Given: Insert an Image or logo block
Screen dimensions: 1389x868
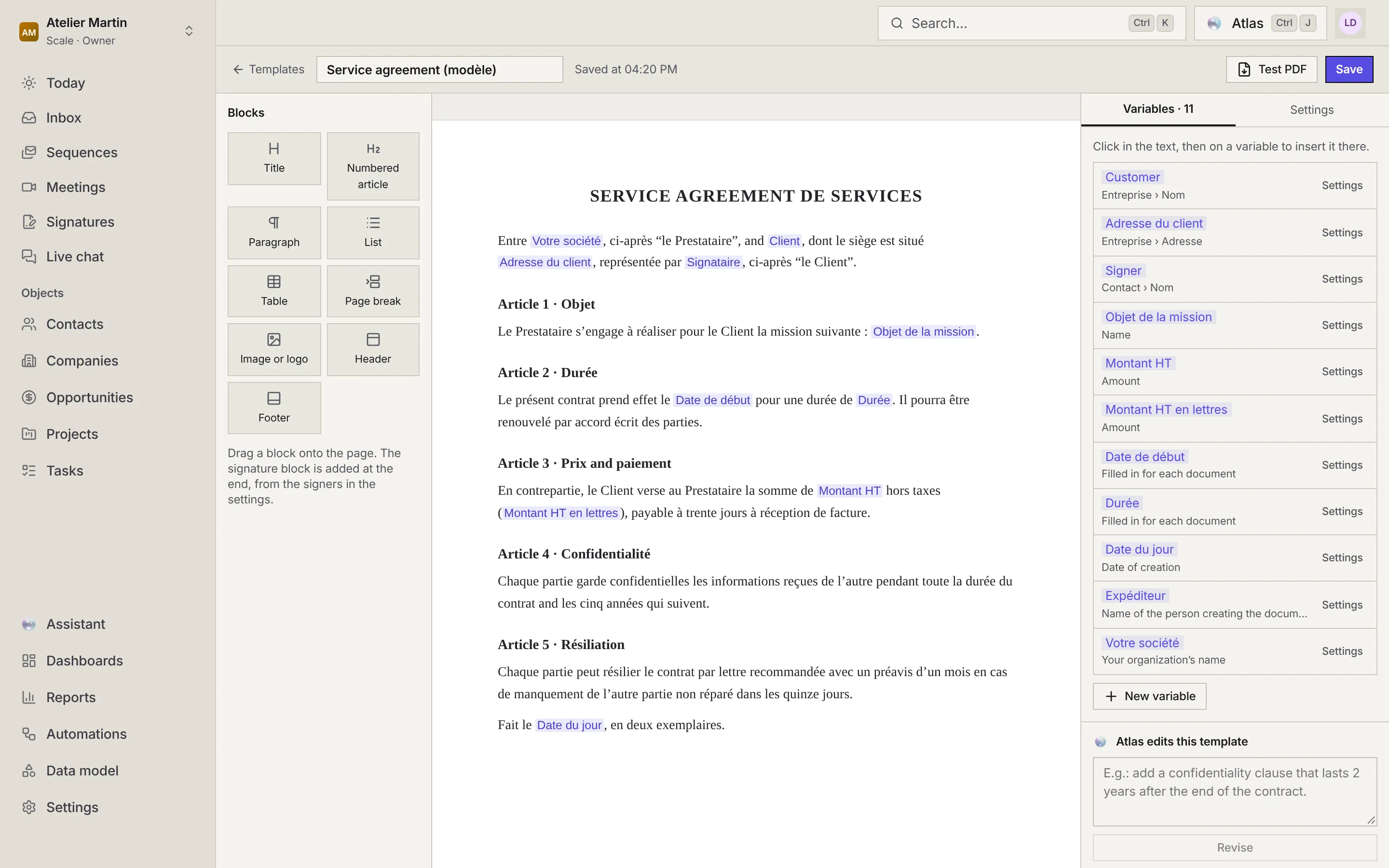Looking at the screenshot, I should [x=274, y=350].
